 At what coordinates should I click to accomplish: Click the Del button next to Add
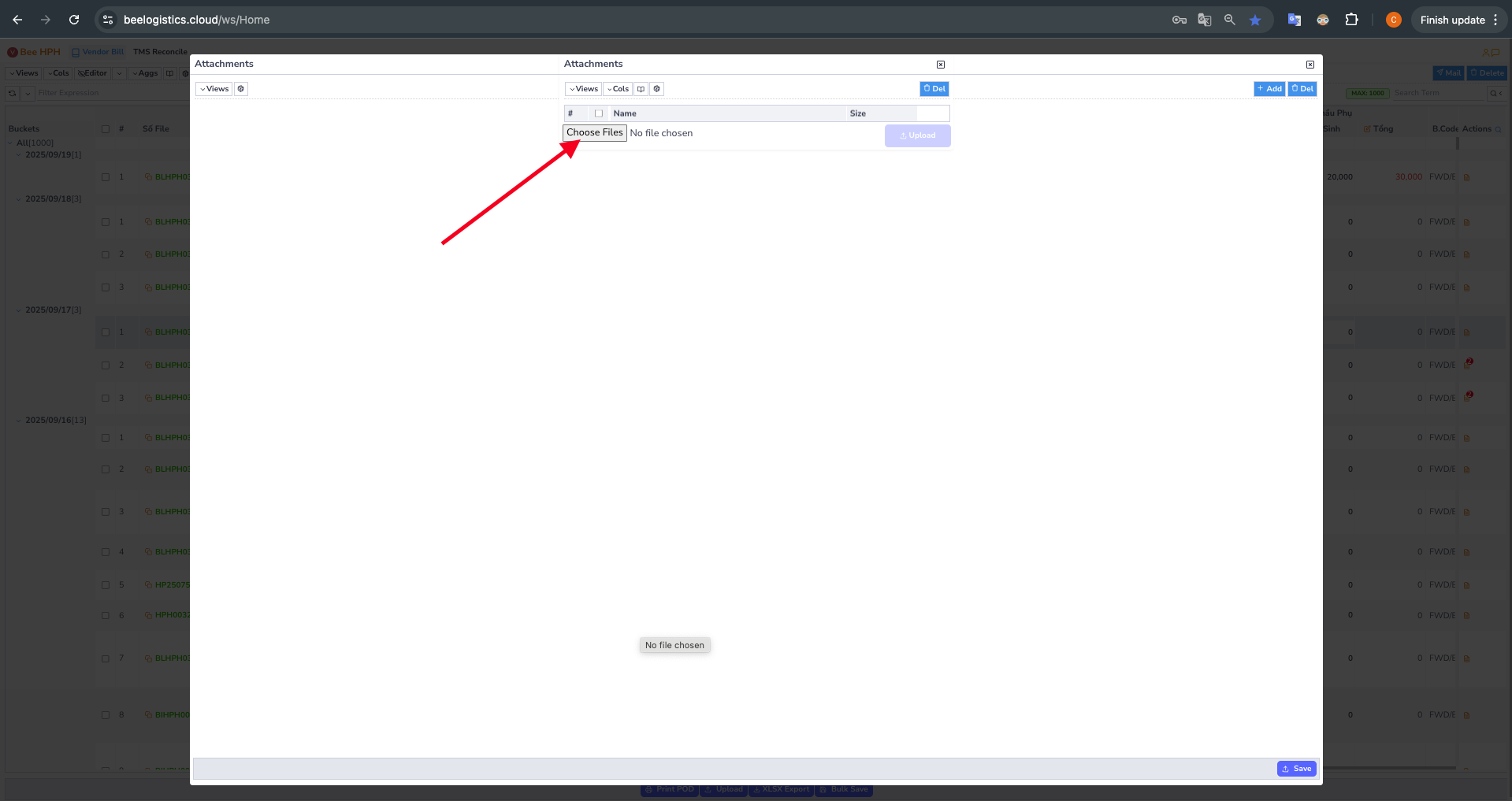pyautogui.click(x=1302, y=89)
